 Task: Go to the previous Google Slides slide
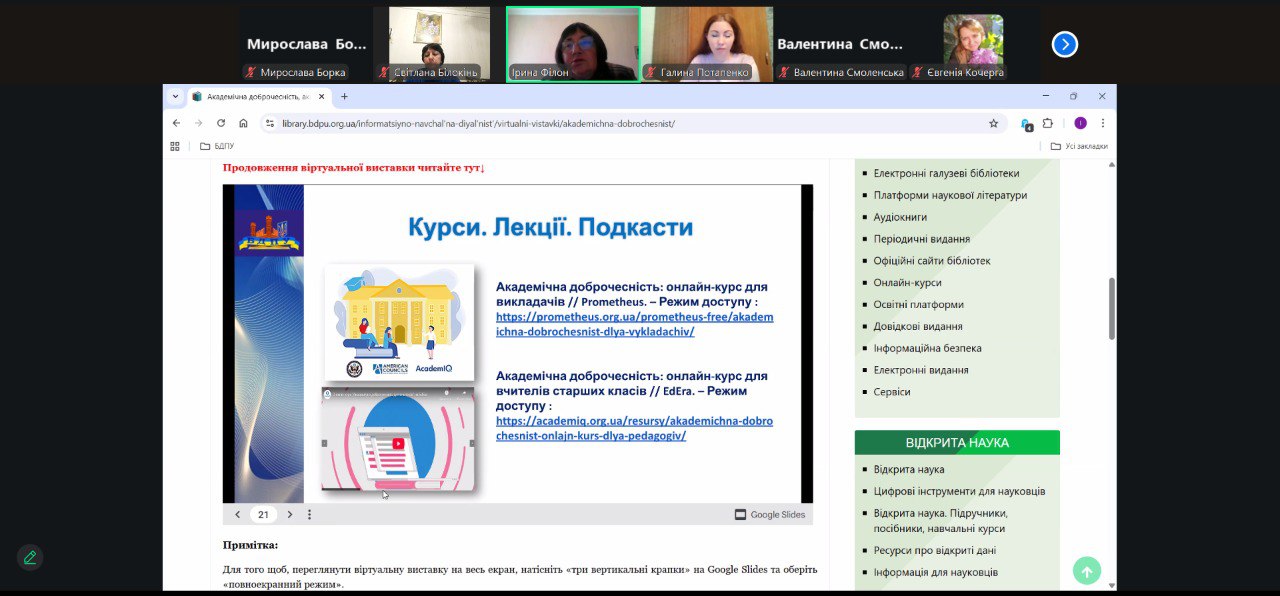237,515
